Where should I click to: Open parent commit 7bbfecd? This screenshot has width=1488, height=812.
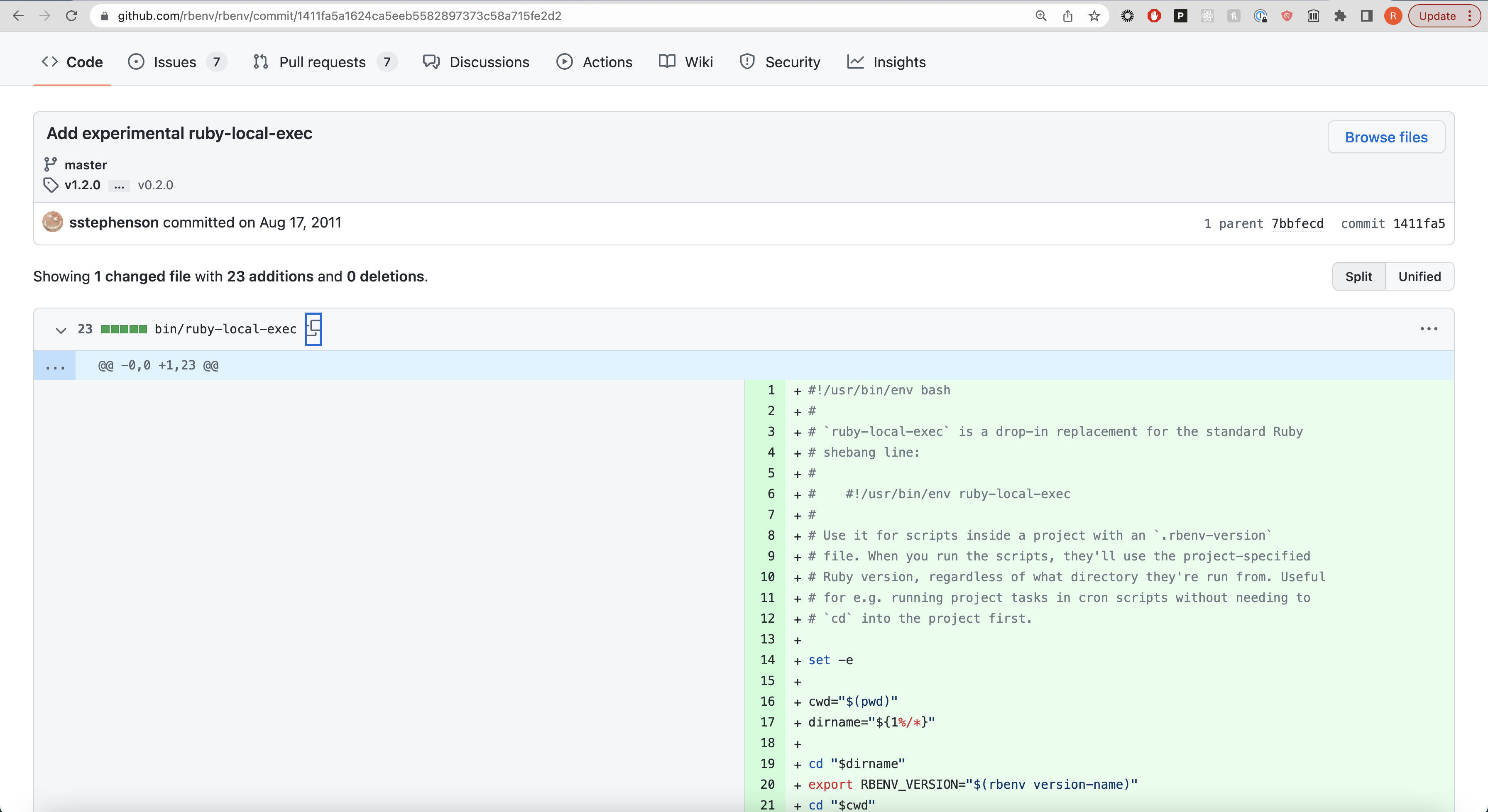tap(1297, 223)
